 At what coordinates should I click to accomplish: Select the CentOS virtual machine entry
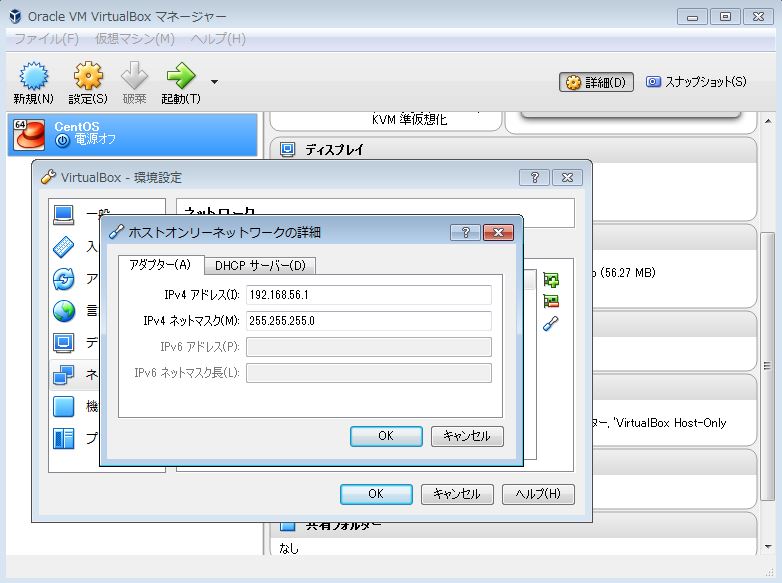pyautogui.click(x=133, y=134)
